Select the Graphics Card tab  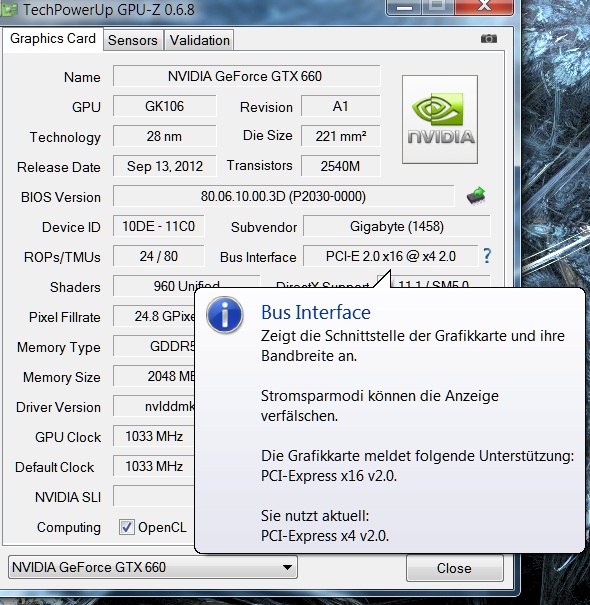tap(53, 39)
